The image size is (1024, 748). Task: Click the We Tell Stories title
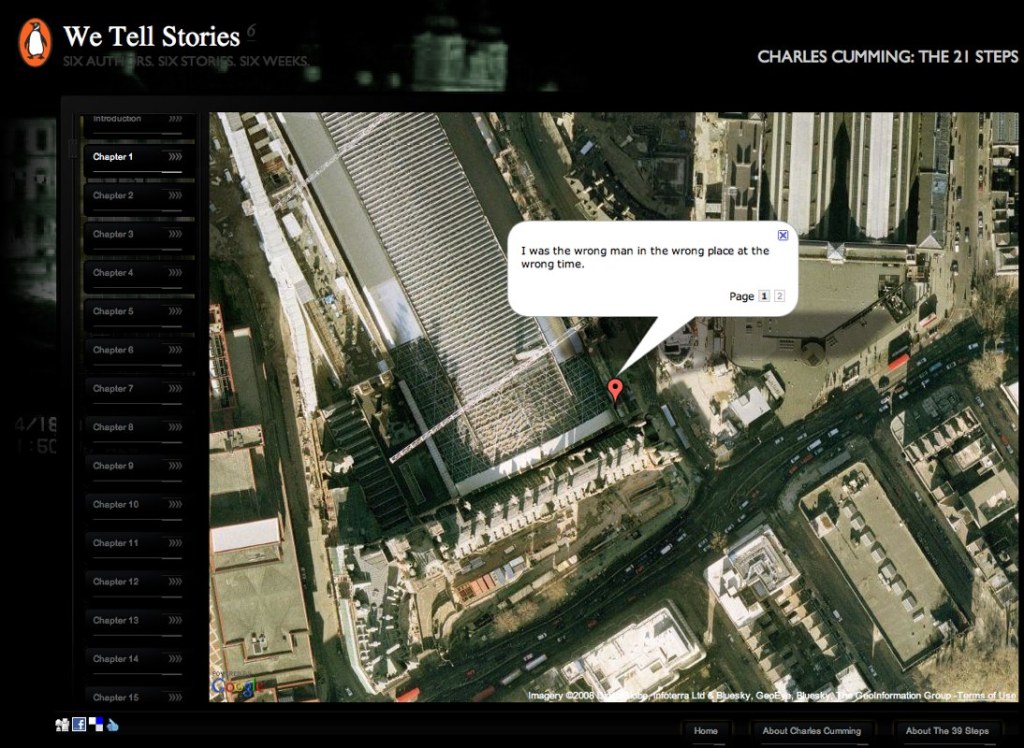152,37
